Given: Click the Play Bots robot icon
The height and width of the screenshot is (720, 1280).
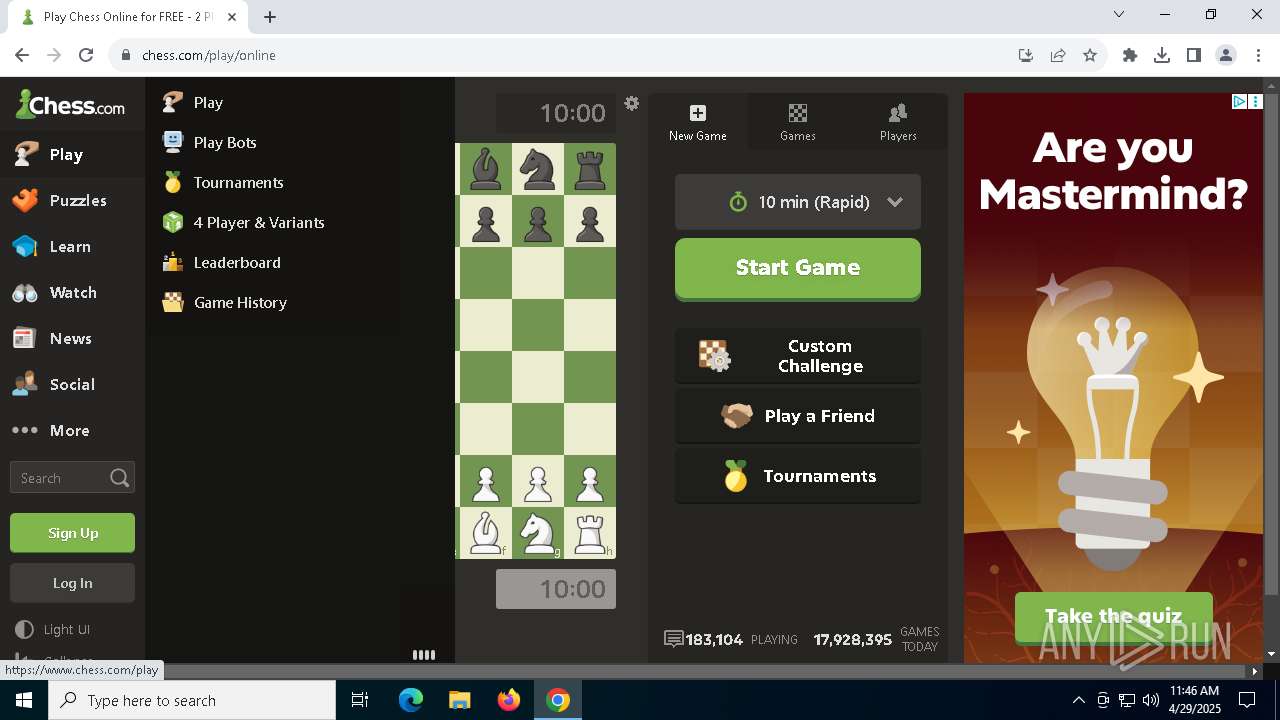Looking at the screenshot, I should click(x=173, y=142).
